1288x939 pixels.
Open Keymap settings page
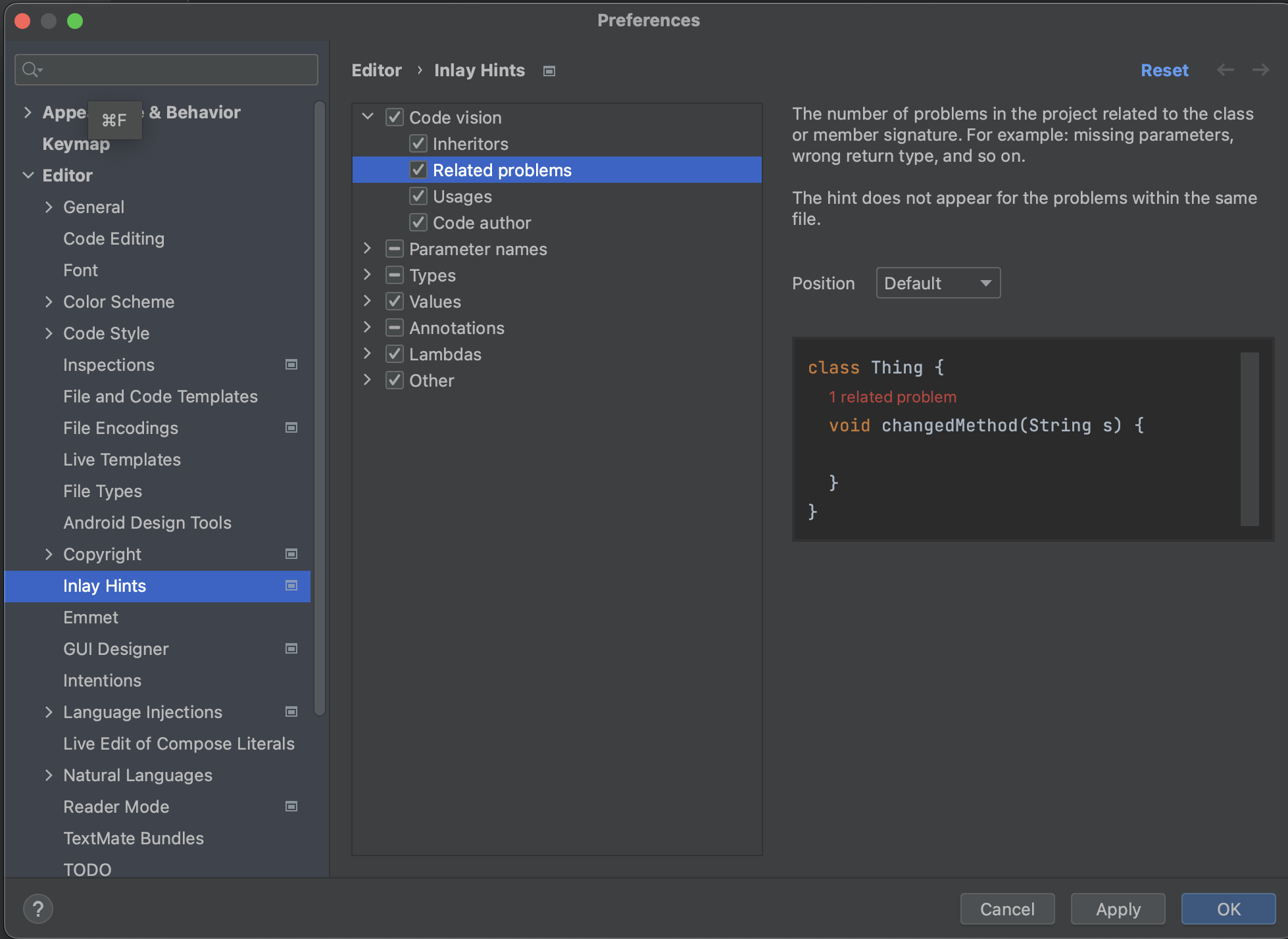pos(76,143)
